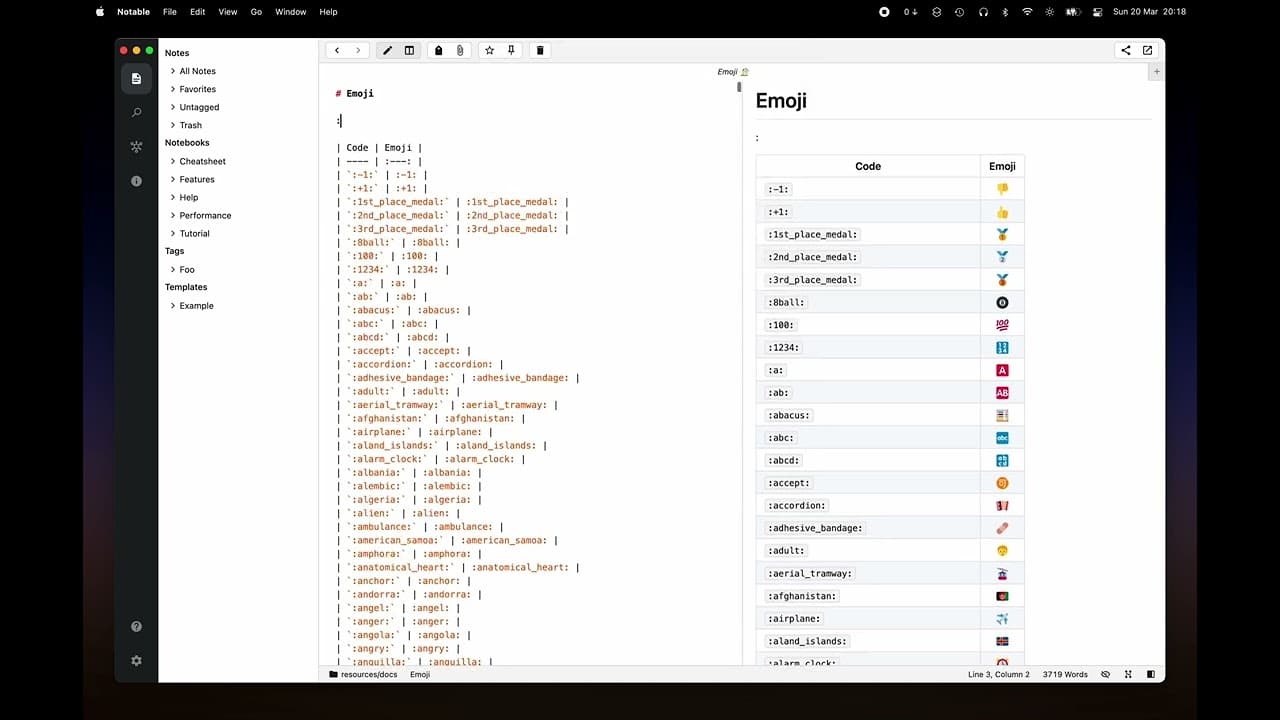Expand the Untagged chevron

(173, 107)
